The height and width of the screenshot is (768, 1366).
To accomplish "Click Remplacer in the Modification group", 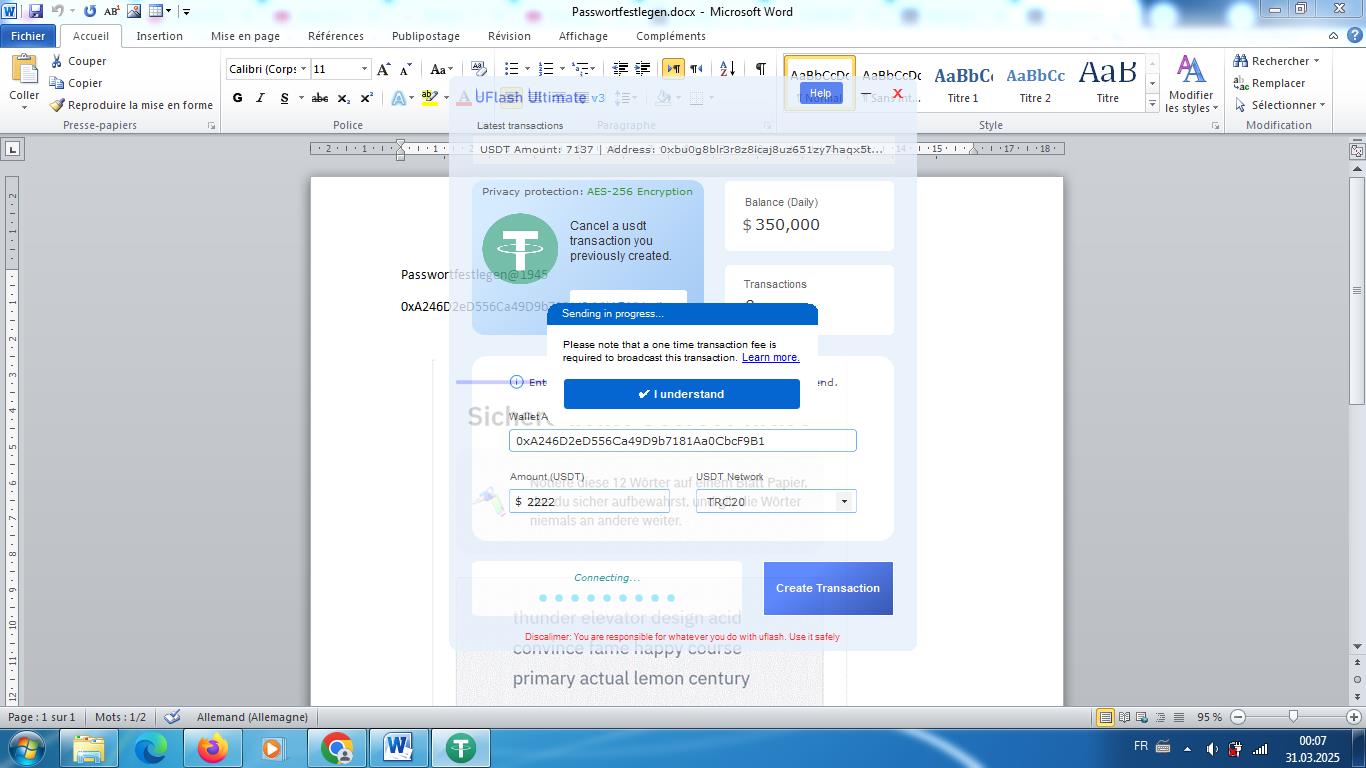I will (x=1269, y=83).
